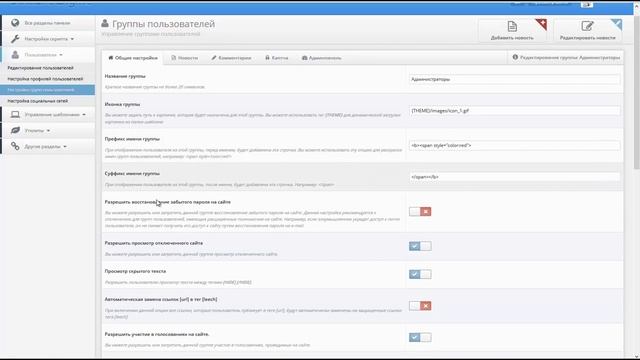Disable password recovery toggle for the group
Viewport: 640px width, 360px height.
click(420, 211)
